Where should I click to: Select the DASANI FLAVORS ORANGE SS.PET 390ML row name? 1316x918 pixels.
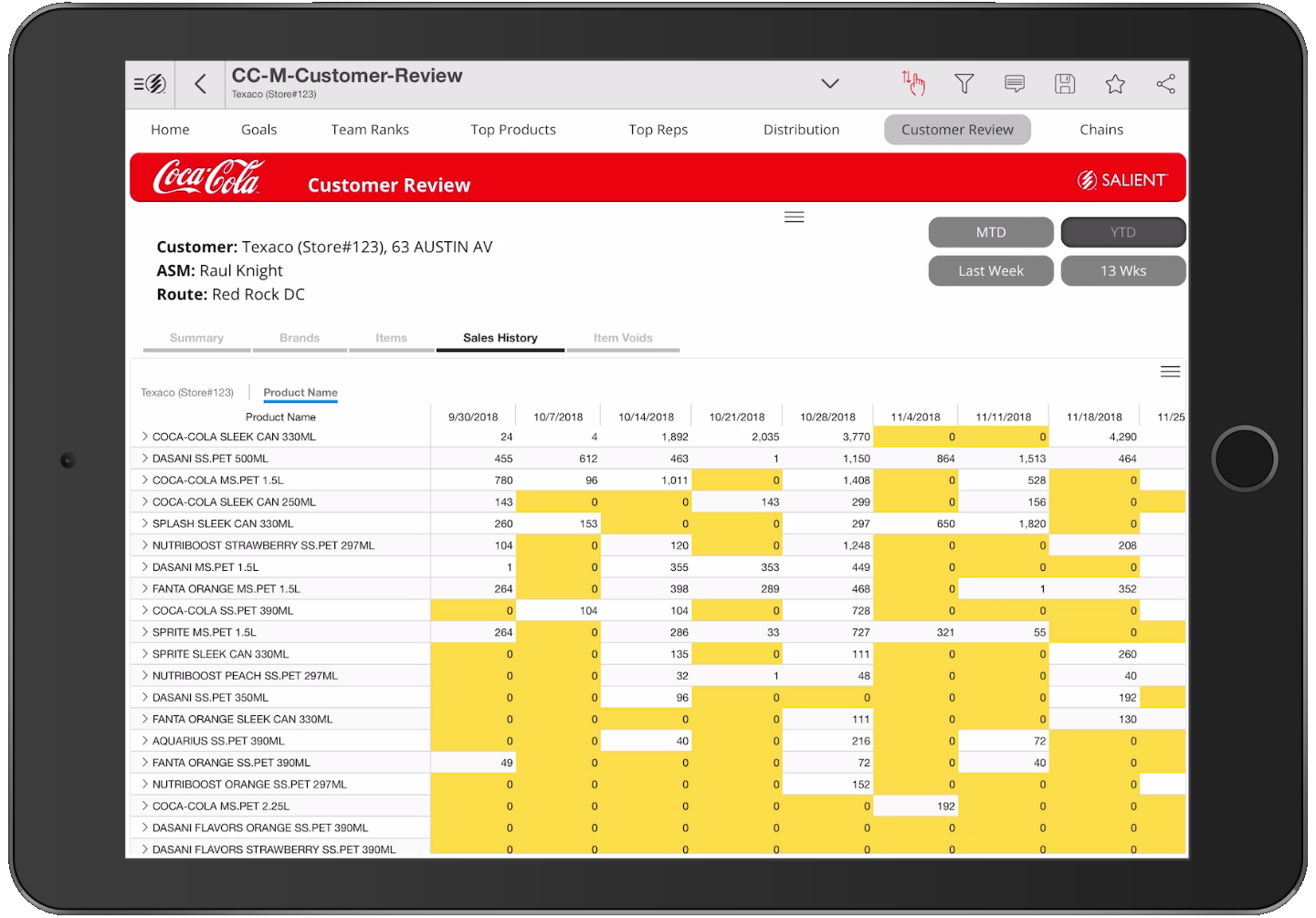(260, 828)
